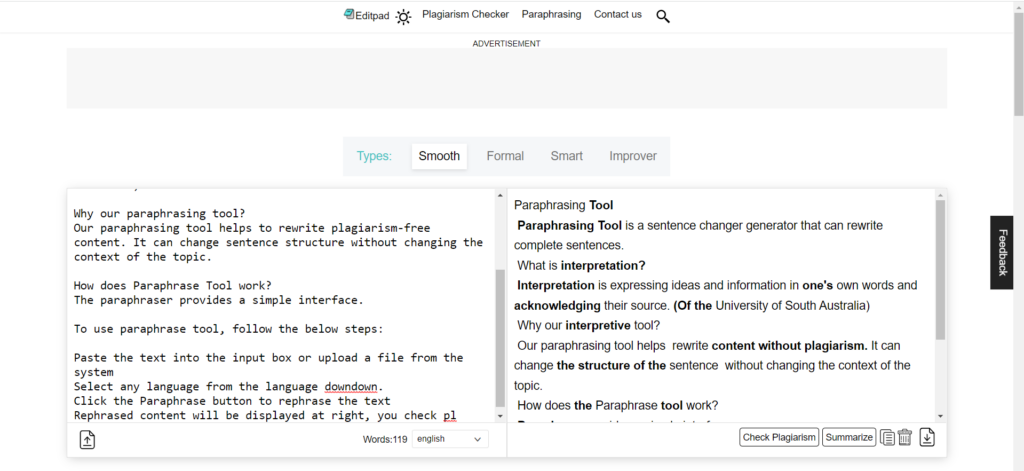Click "content without plagiarism." in output

pyautogui.click(x=790, y=346)
